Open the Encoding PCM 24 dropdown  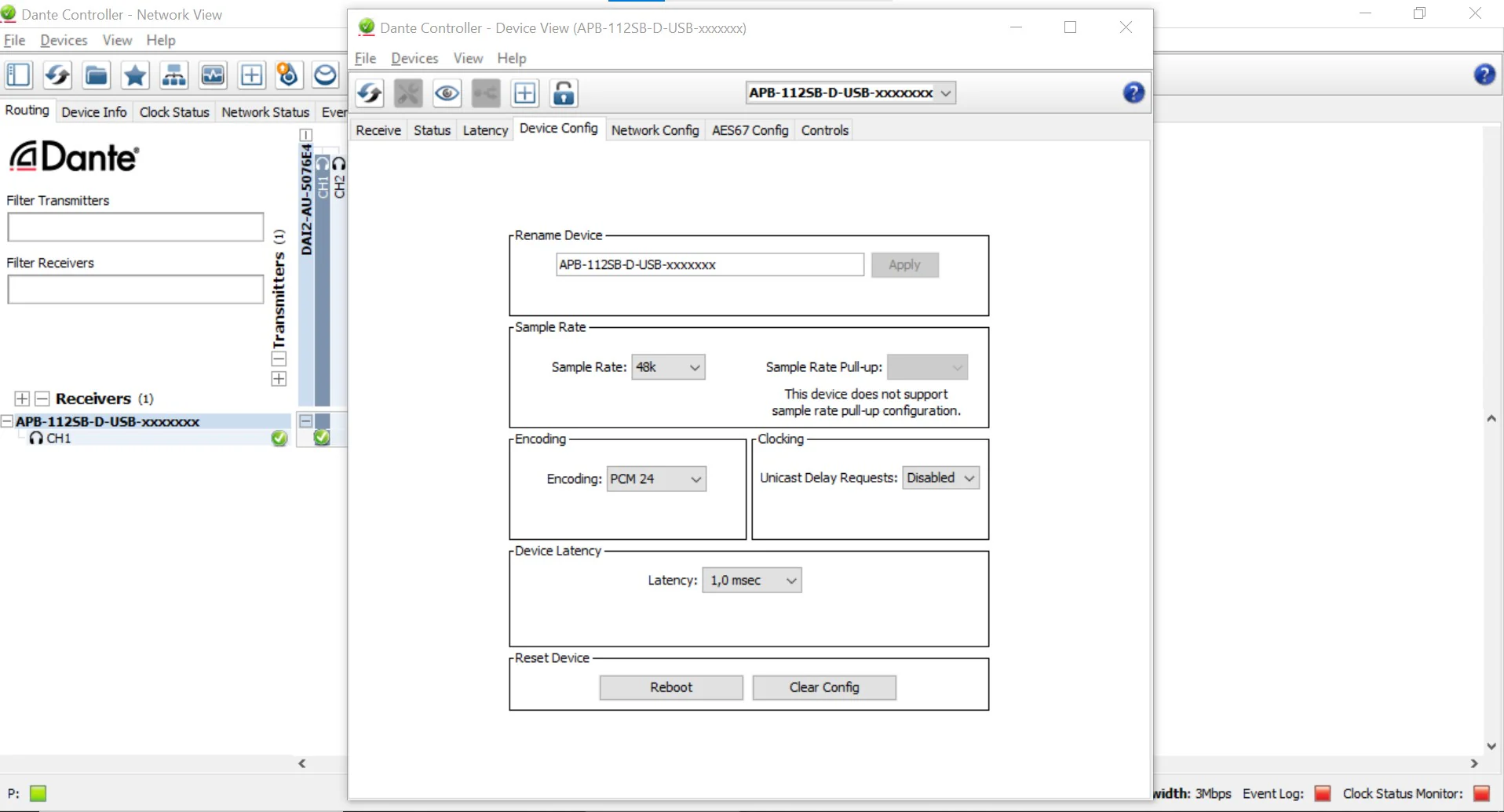click(656, 479)
